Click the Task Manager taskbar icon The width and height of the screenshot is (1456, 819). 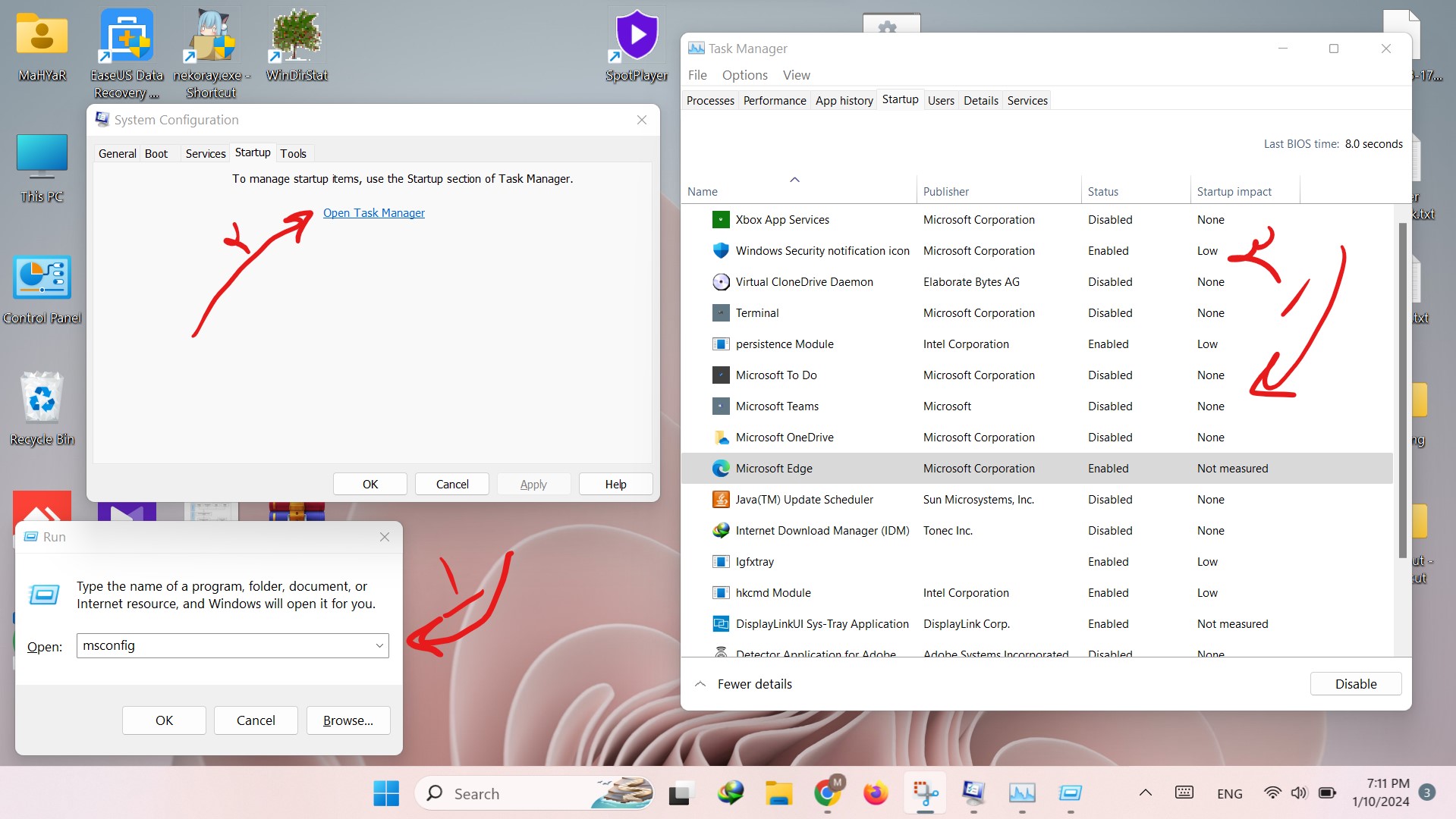coord(1022,794)
